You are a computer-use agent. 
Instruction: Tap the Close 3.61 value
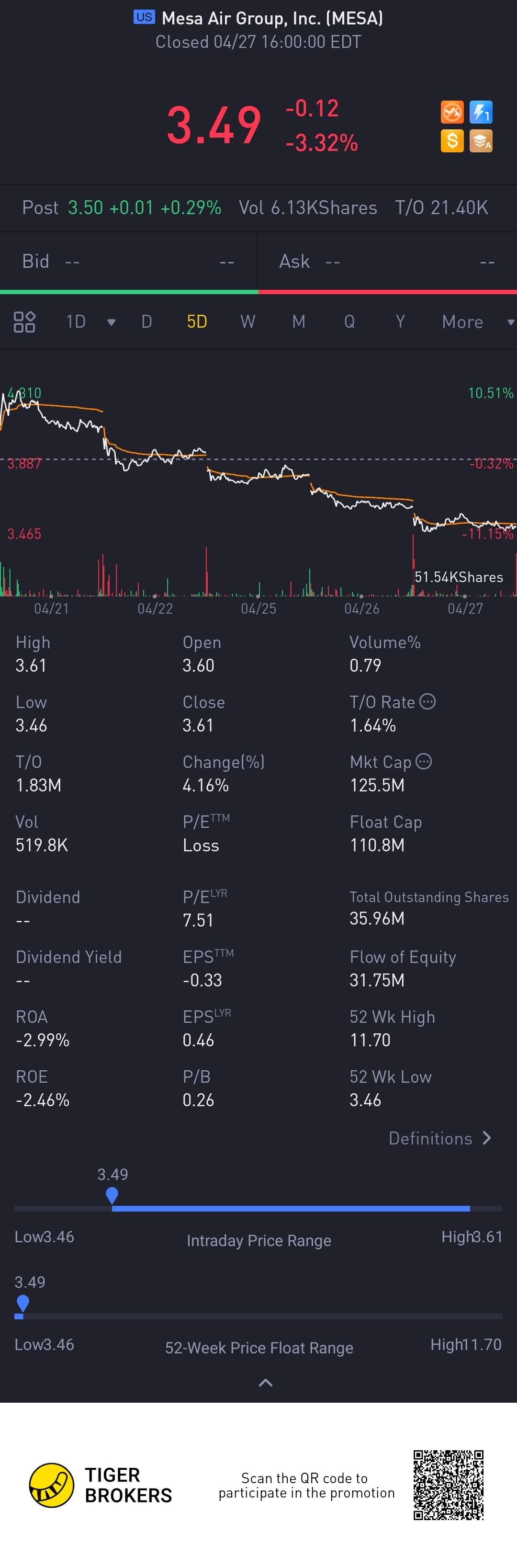coord(198,725)
